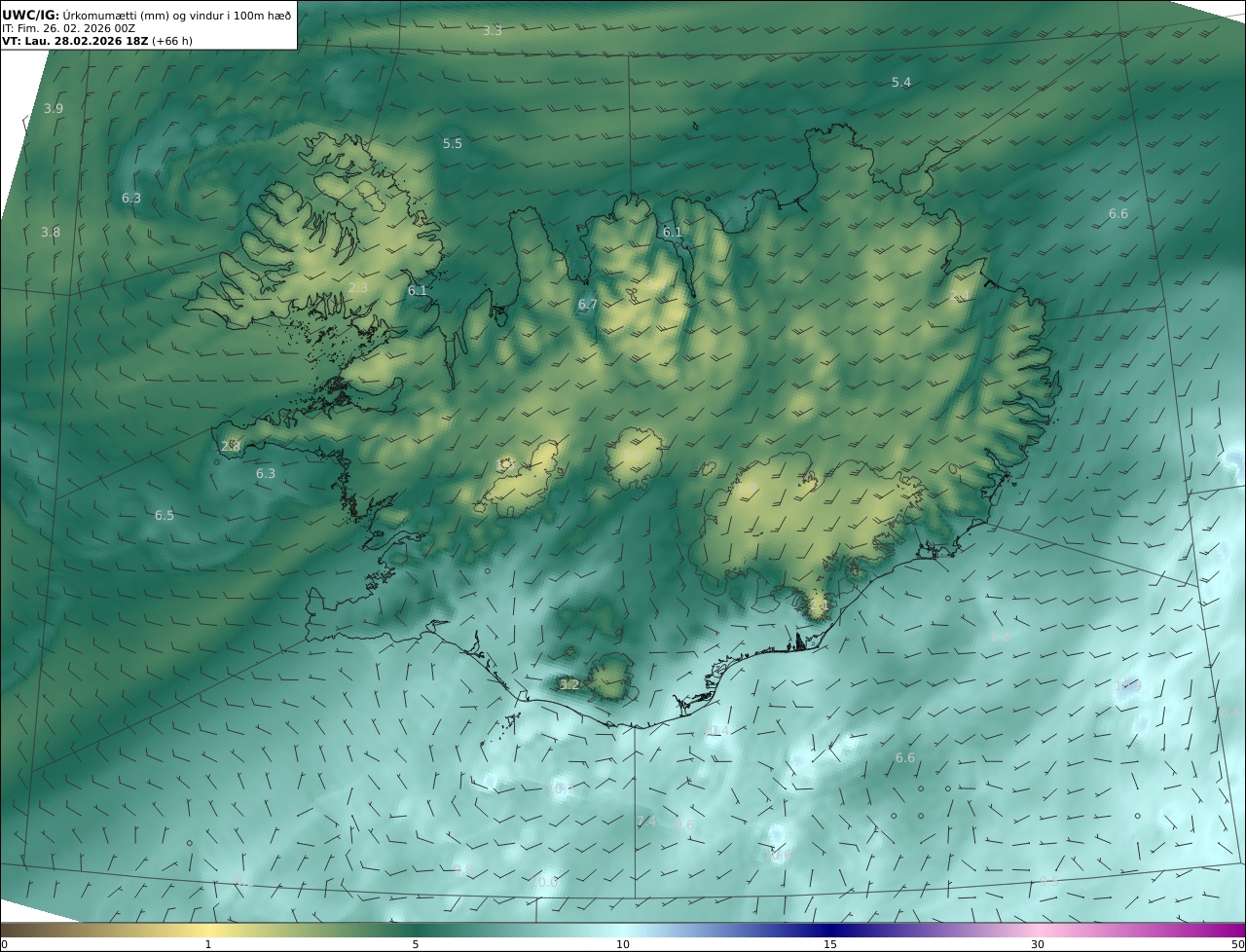Viewport: 1246px width, 952px height.
Task: Click the 6.3 label between the 3.9 and 3.8 labels
Action: [131, 199]
